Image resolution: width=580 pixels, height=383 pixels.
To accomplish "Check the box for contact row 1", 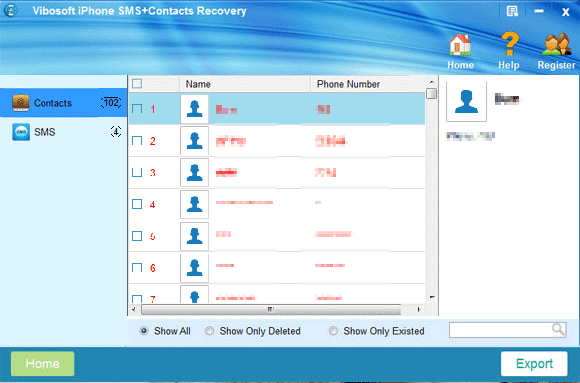I will (x=137, y=109).
